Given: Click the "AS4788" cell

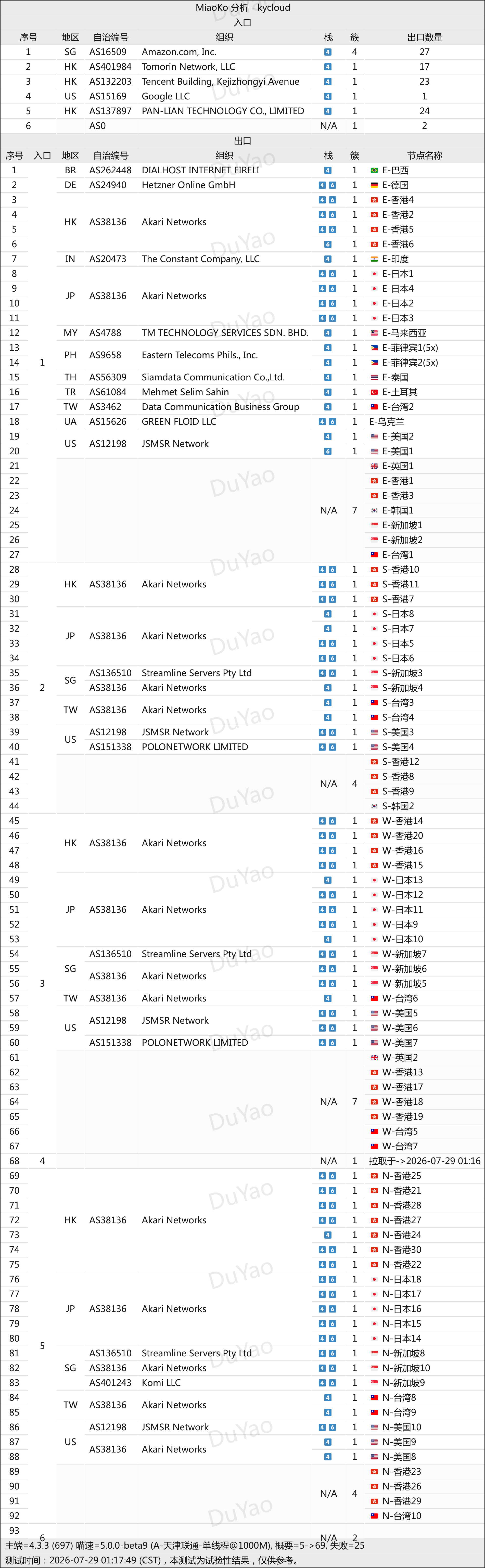Looking at the screenshot, I should click(105, 333).
